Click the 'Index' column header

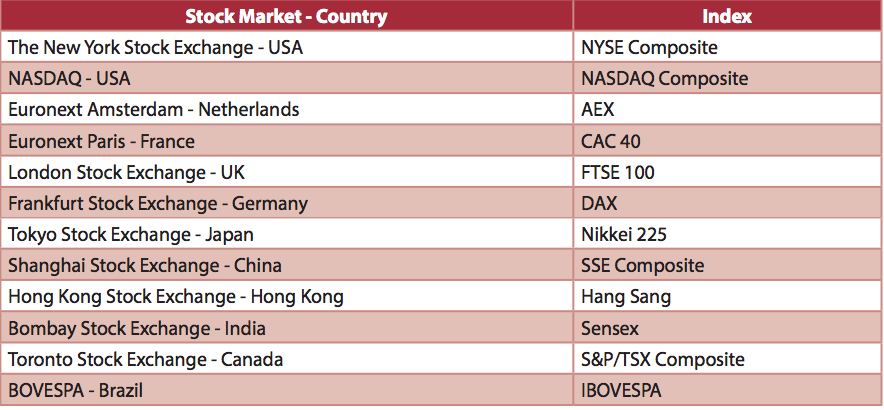coord(727,17)
